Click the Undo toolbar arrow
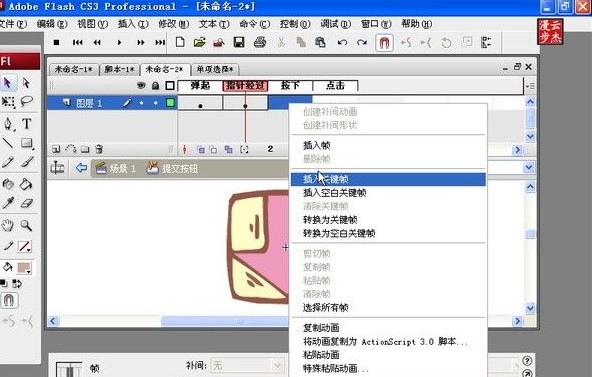Screen dimensions: 592x377 pyautogui.click(x=342, y=42)
